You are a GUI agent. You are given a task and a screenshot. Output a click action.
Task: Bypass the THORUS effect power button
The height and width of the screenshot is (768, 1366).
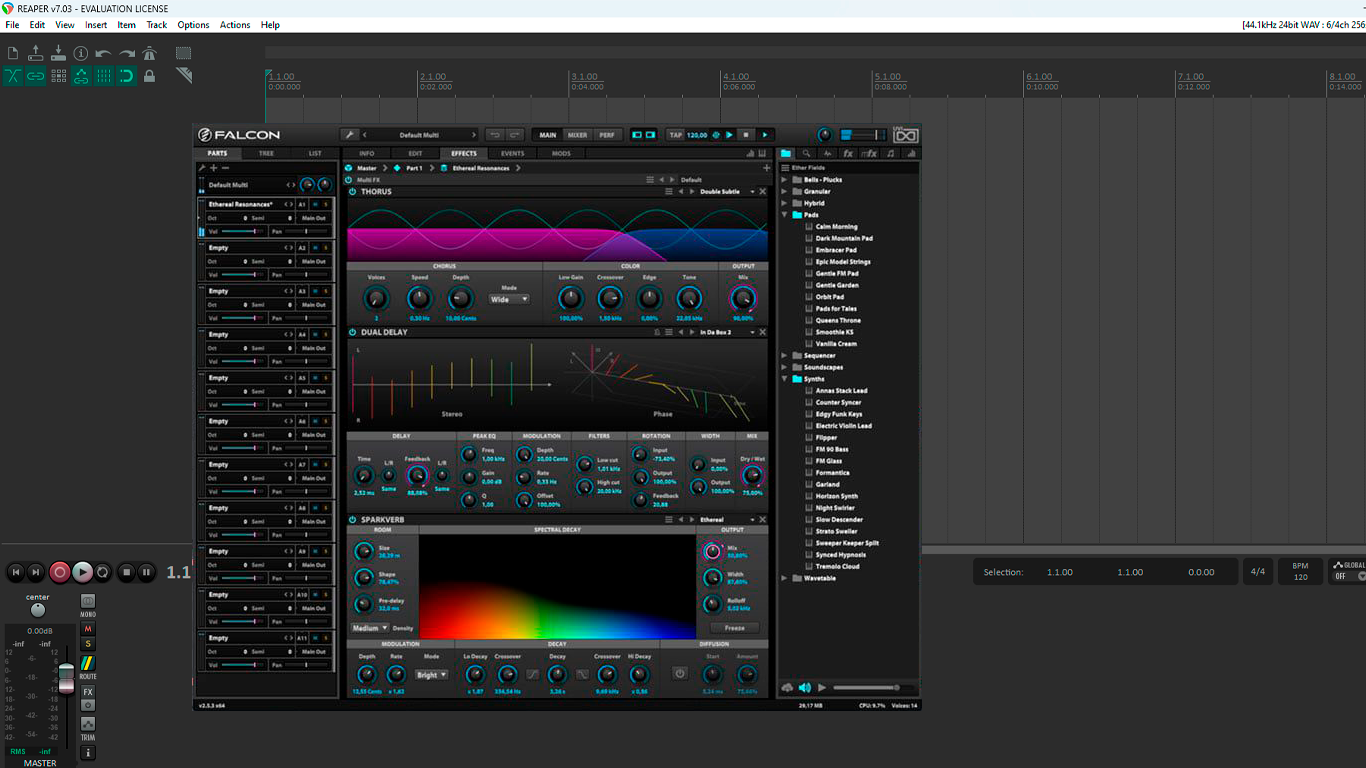tap(353, 191)
